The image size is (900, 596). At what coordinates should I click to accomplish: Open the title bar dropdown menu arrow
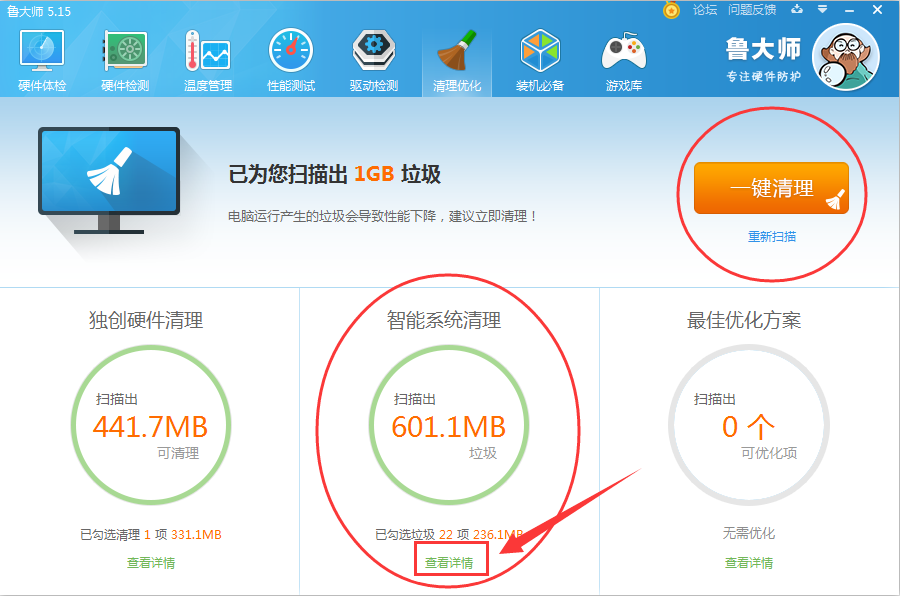[822, 11]
